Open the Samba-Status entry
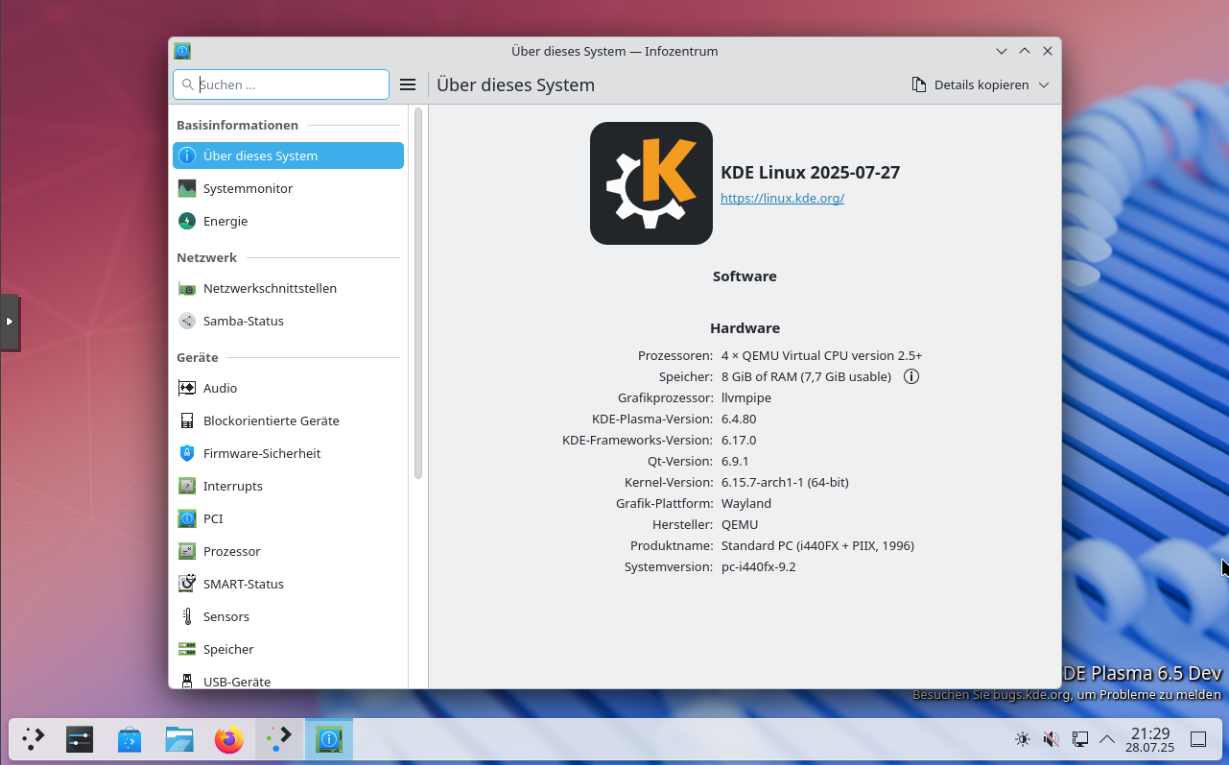Image resolution: width=1229 pixels, height=765 pixels. 288,321
